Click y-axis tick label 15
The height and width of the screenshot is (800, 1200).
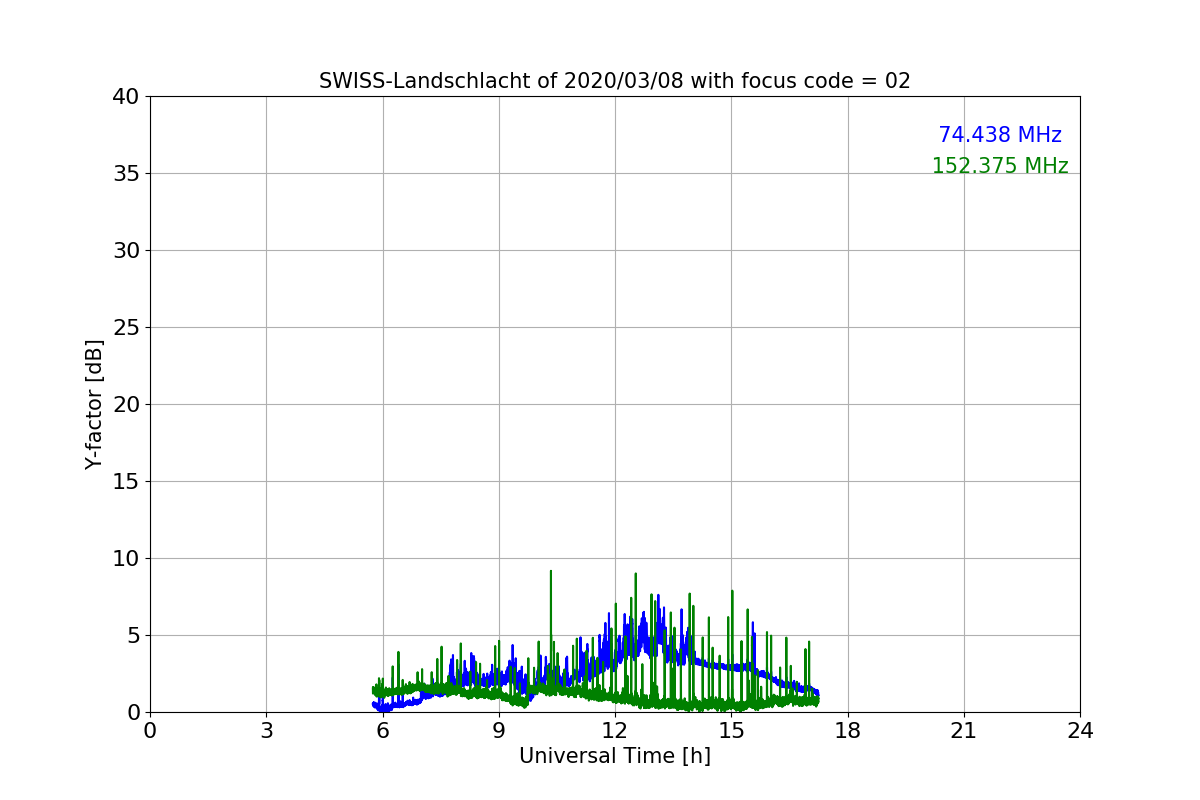125,482
